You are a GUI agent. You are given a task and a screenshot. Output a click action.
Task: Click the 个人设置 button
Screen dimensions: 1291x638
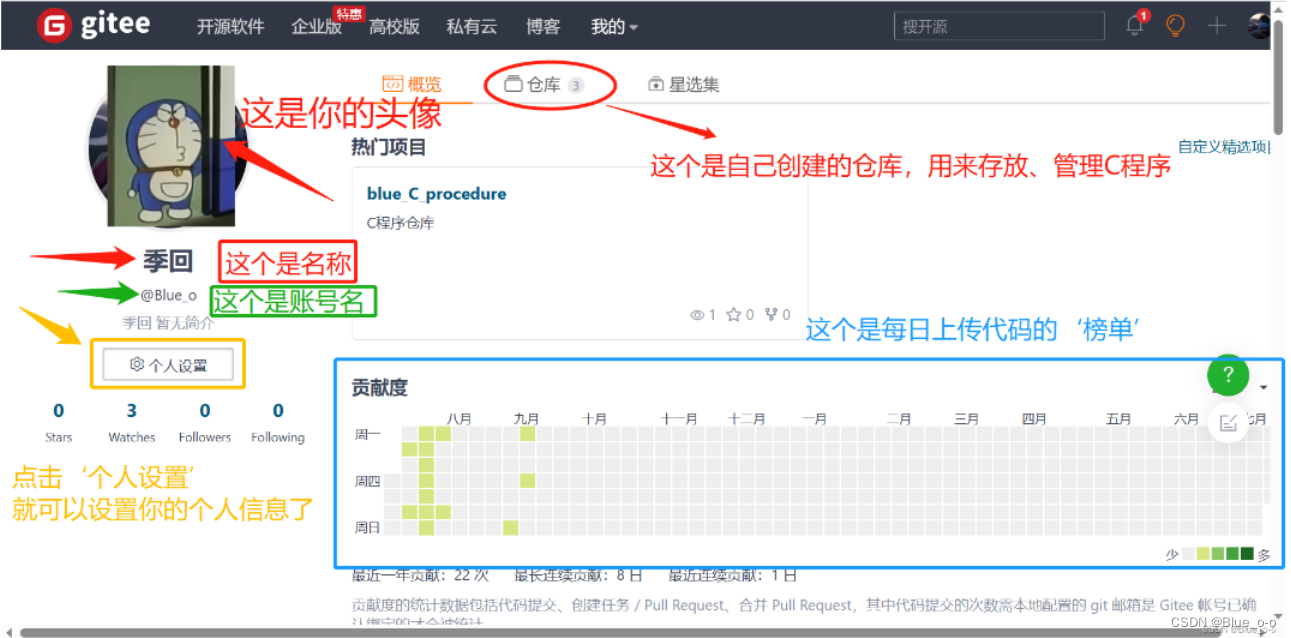tap(167, 364)
